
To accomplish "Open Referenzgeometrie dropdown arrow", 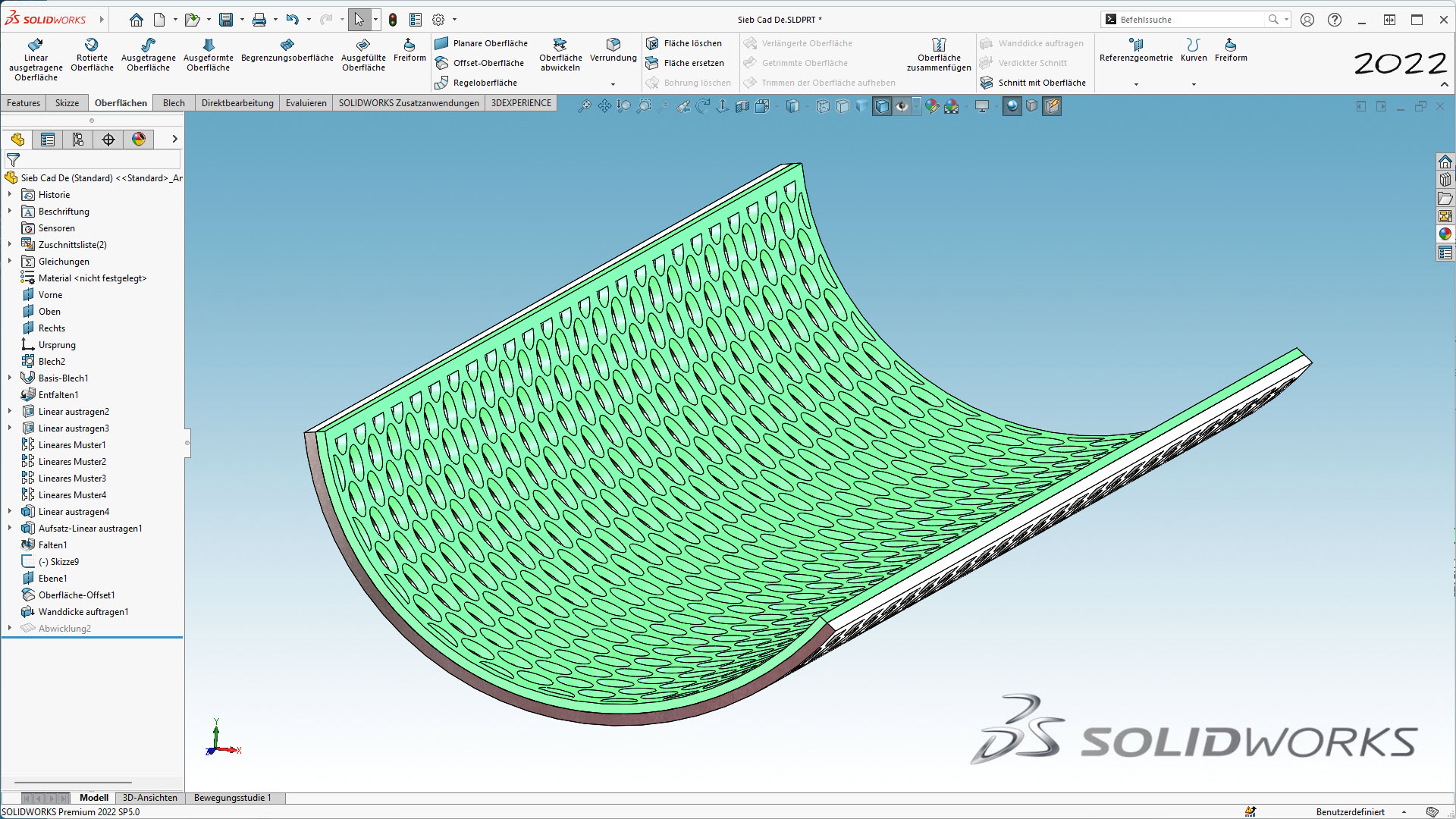I will 1136,84.
